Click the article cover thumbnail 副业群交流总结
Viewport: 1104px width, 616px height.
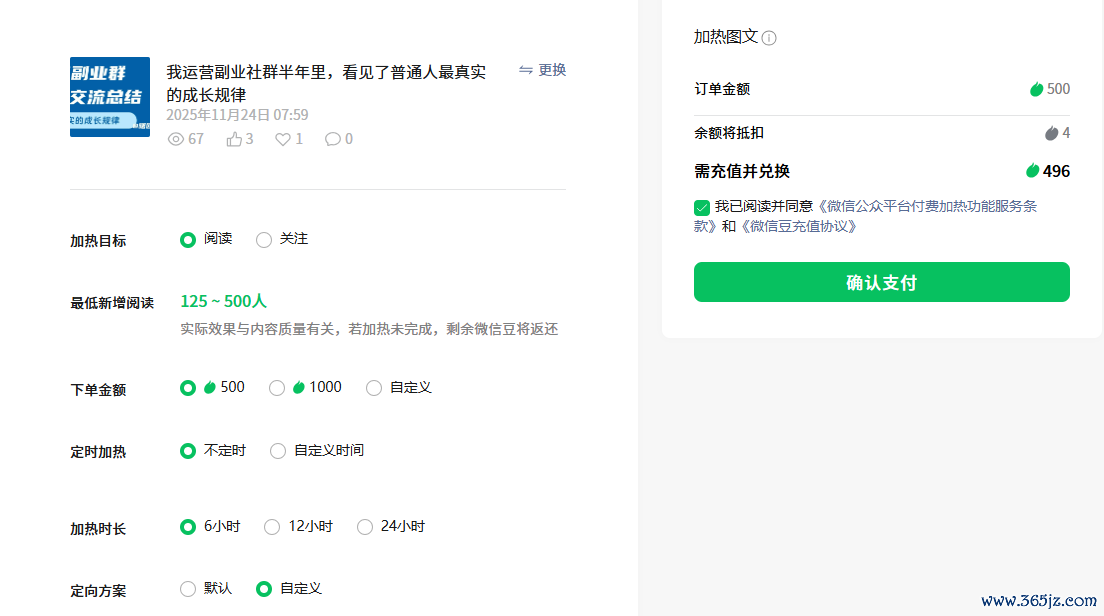pyautogui.click(x=110, y=97)
